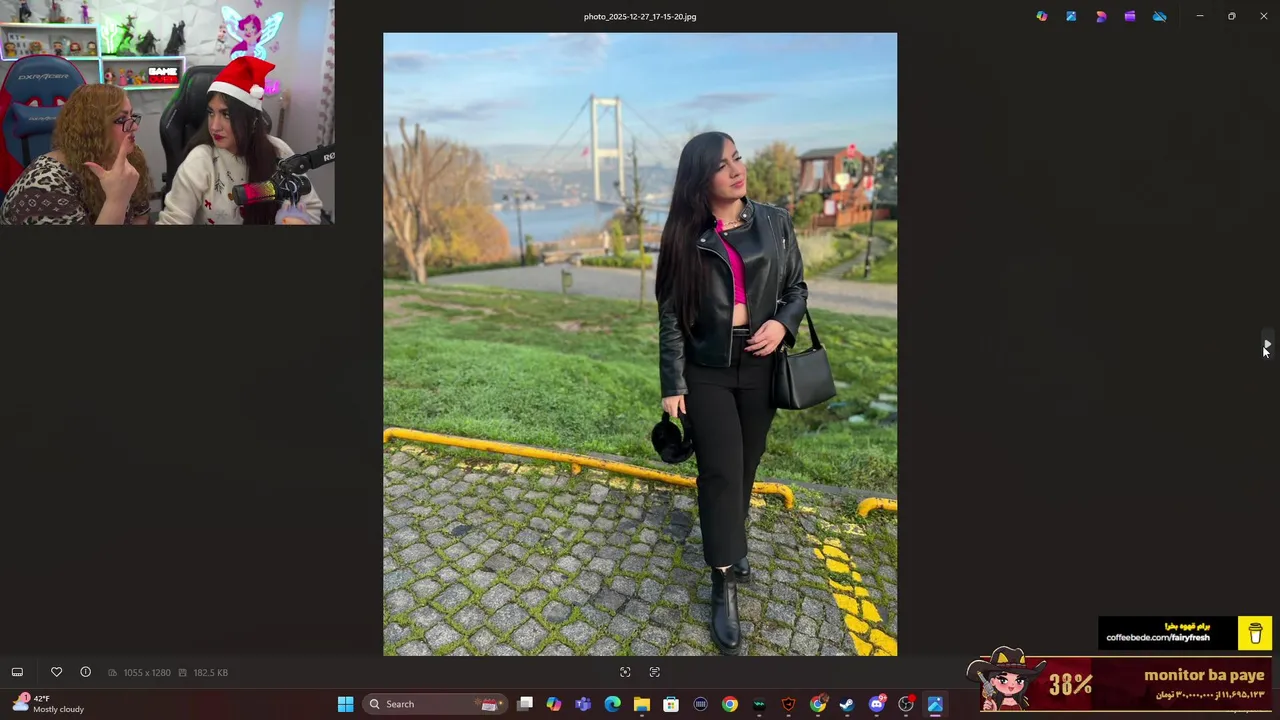Open Microsoft Designer icon in title bar
The height and width of the screenshot is (720, 1280).
coord(1101,16)
